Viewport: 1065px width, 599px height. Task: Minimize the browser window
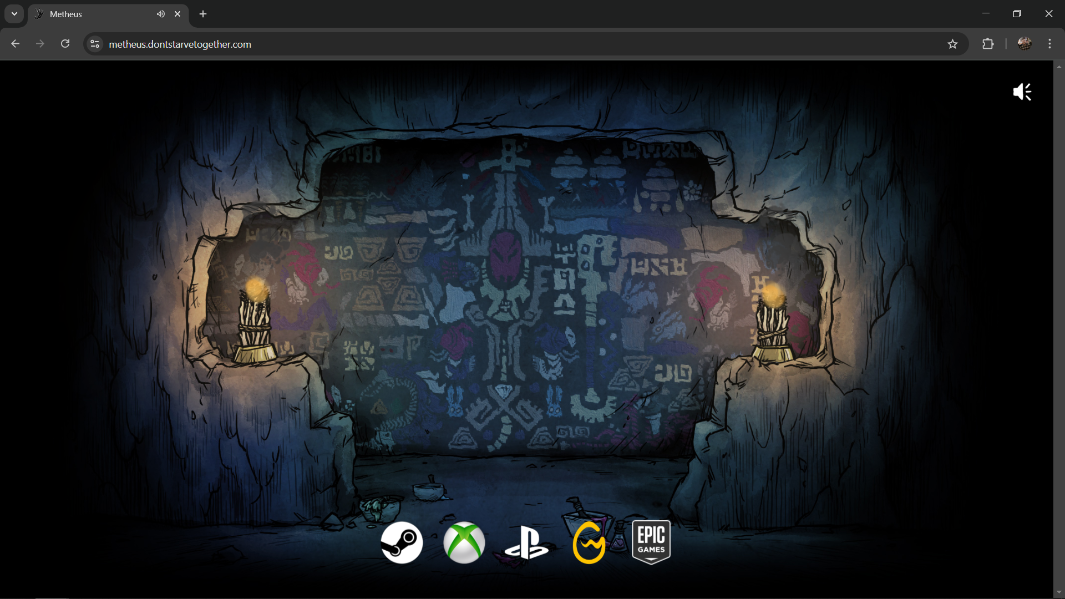(986, 14)
